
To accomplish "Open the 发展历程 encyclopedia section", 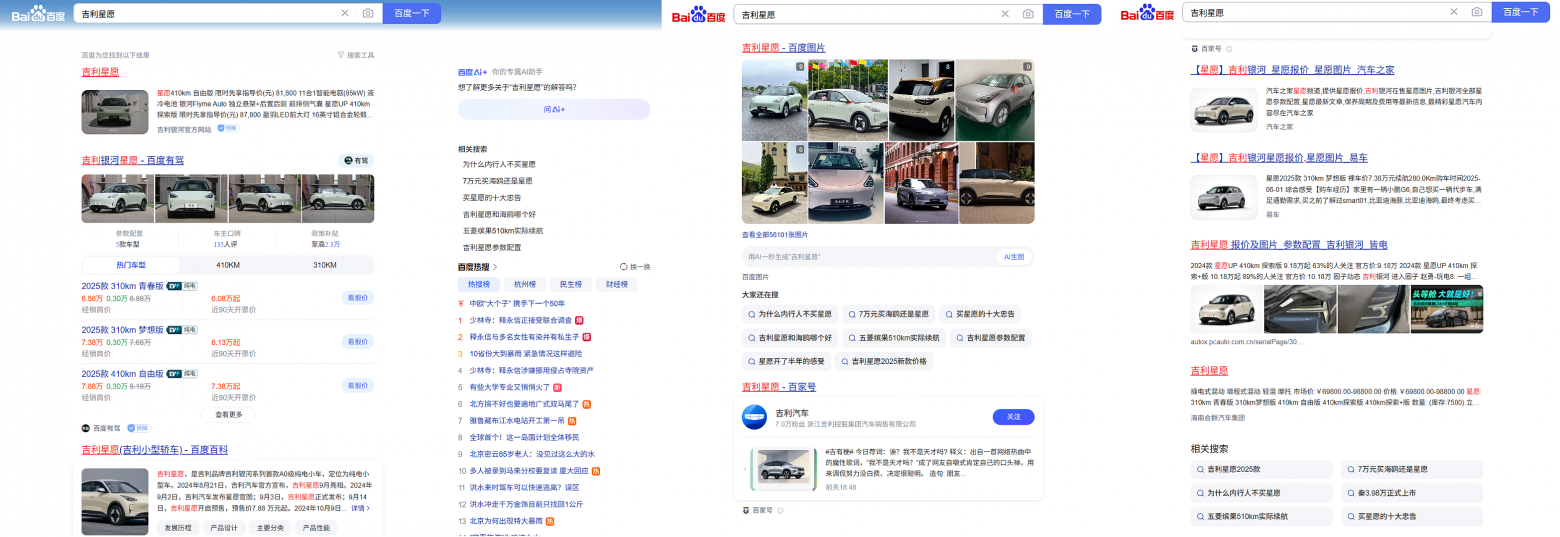I will [178, 527].
